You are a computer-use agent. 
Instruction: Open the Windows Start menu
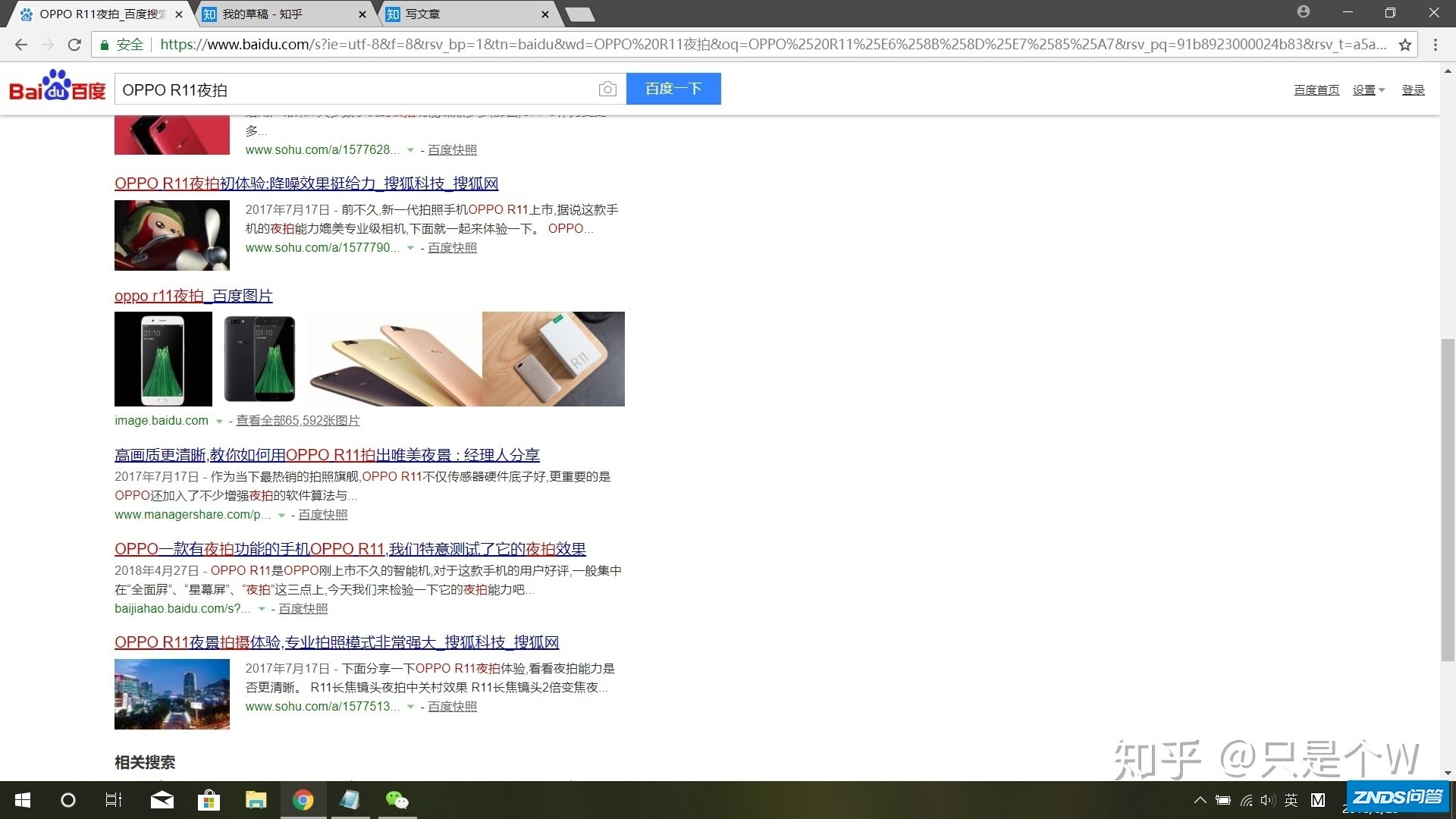23,800
